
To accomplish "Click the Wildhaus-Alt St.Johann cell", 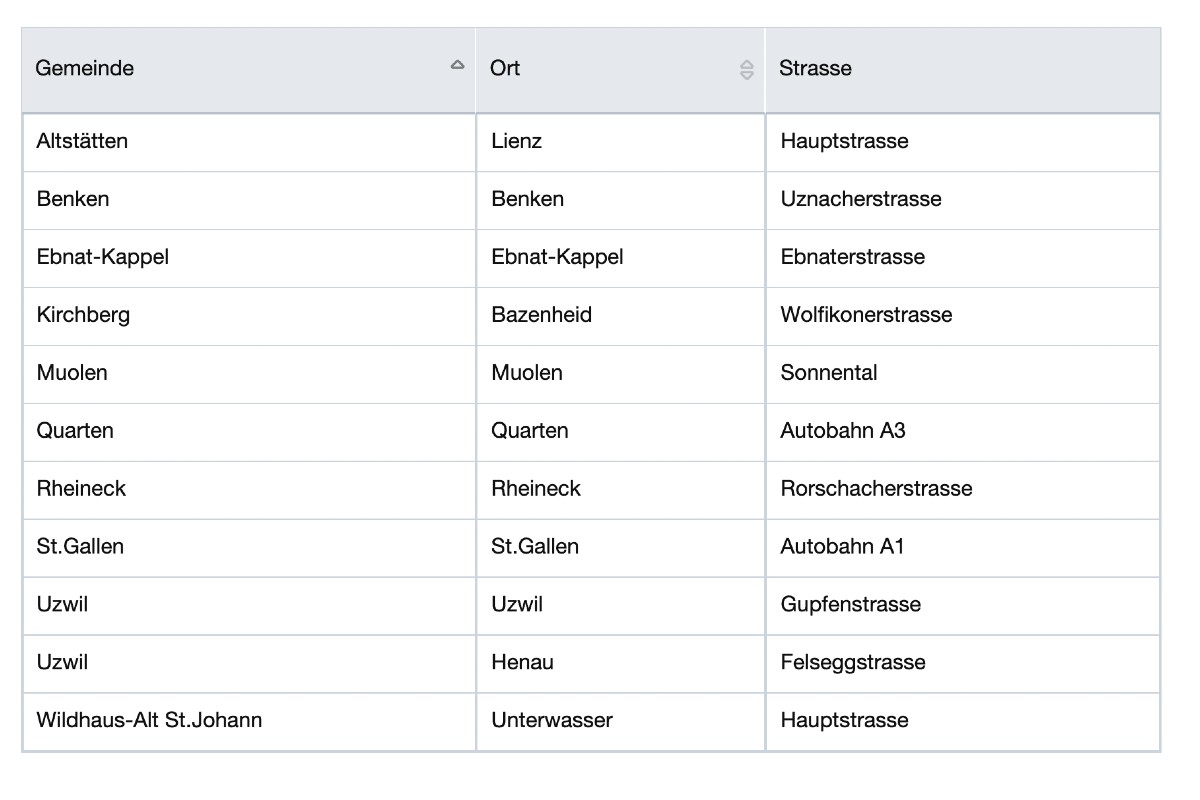I will [x=149, y=721].
